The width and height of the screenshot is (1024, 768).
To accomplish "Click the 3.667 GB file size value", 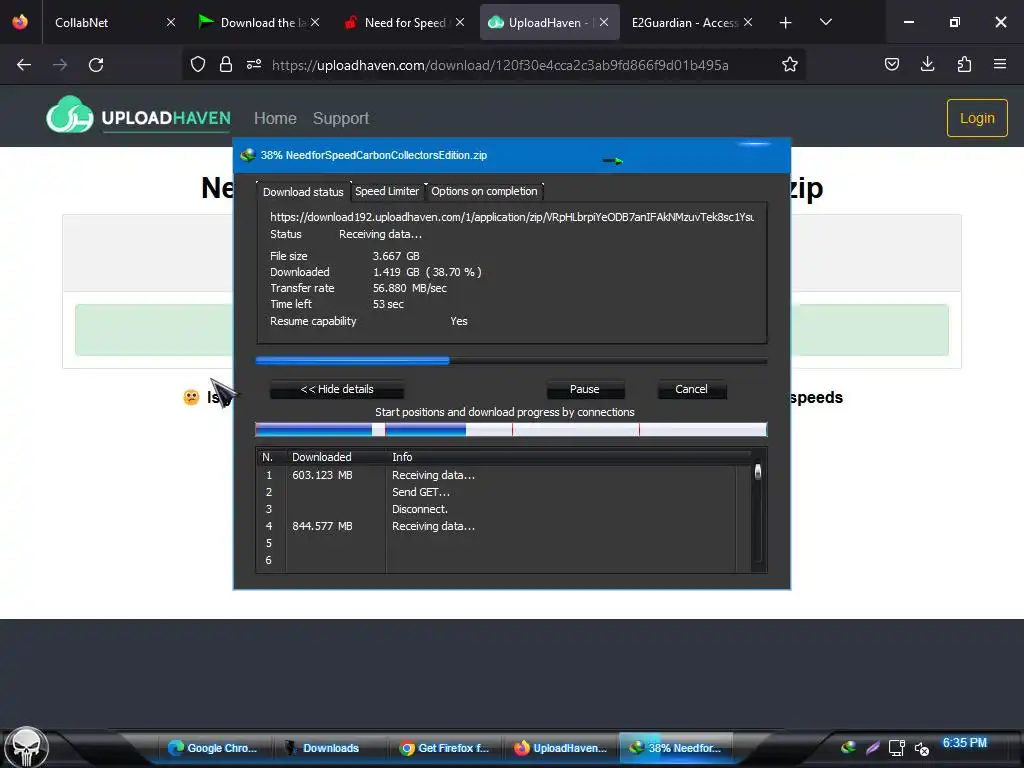I will pyautogui.click(x=396, y=256).
